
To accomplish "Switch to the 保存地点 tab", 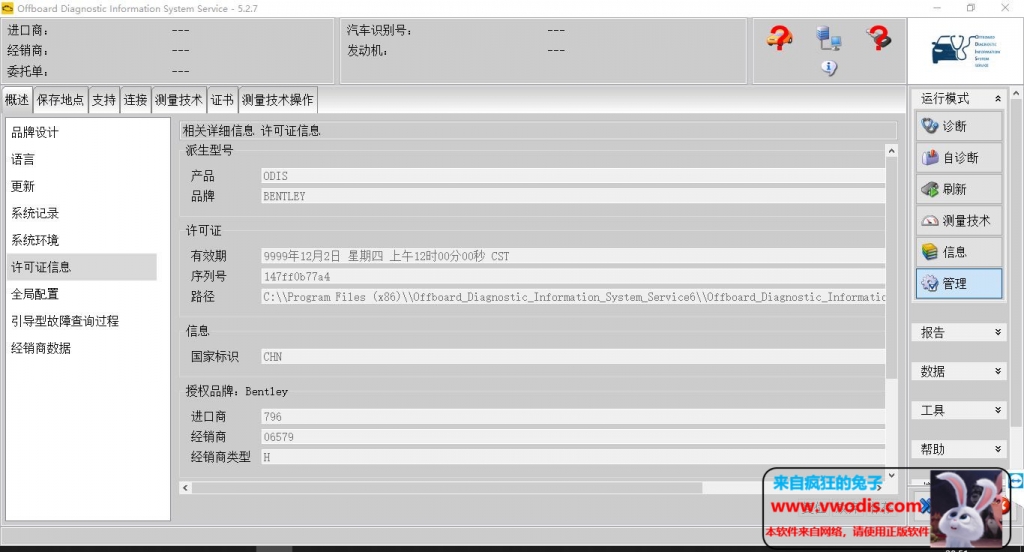I will coord(60,100).
